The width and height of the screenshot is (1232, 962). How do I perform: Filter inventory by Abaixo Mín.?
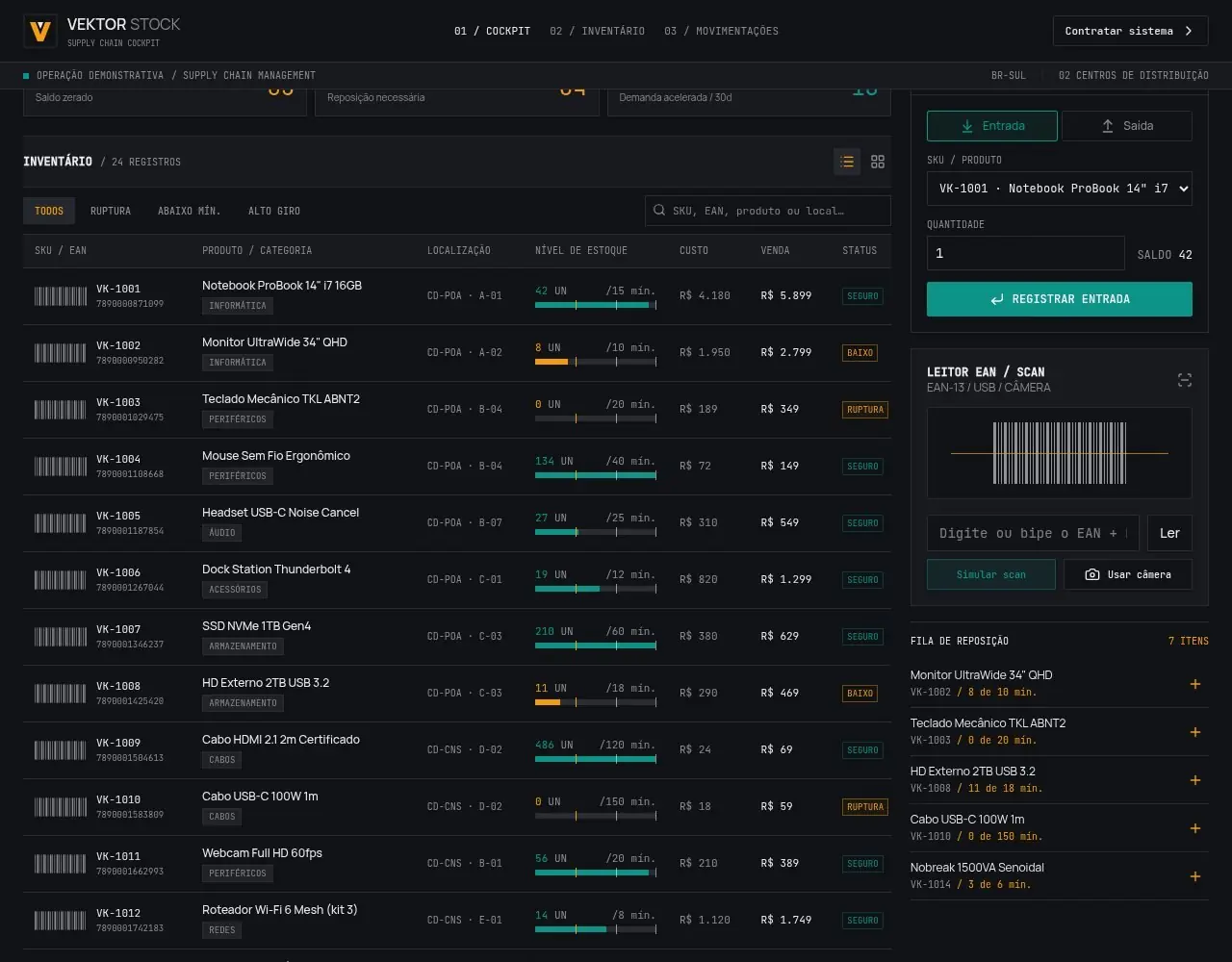(190, 211)
